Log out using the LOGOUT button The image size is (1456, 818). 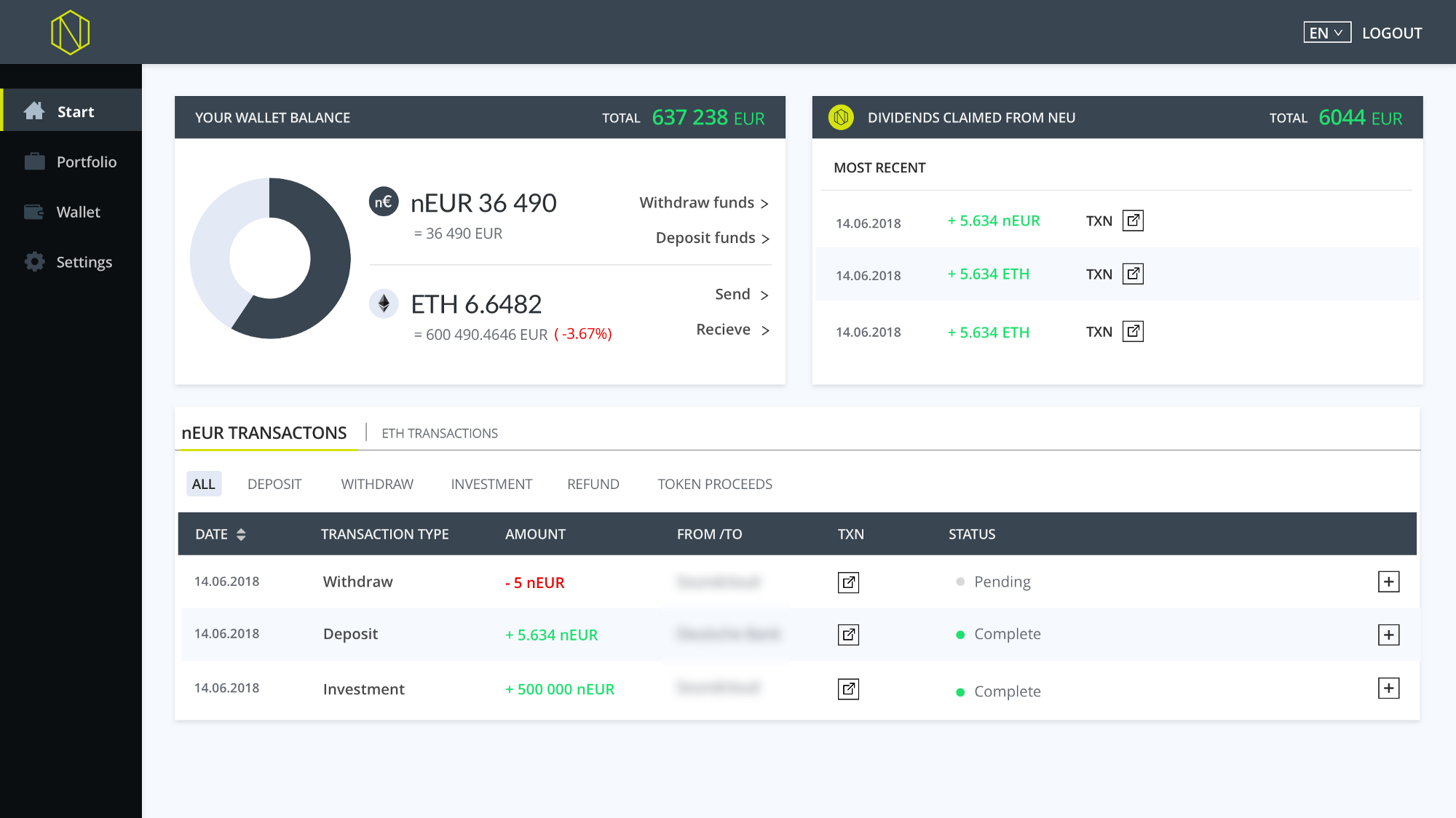coord(1391,33)
